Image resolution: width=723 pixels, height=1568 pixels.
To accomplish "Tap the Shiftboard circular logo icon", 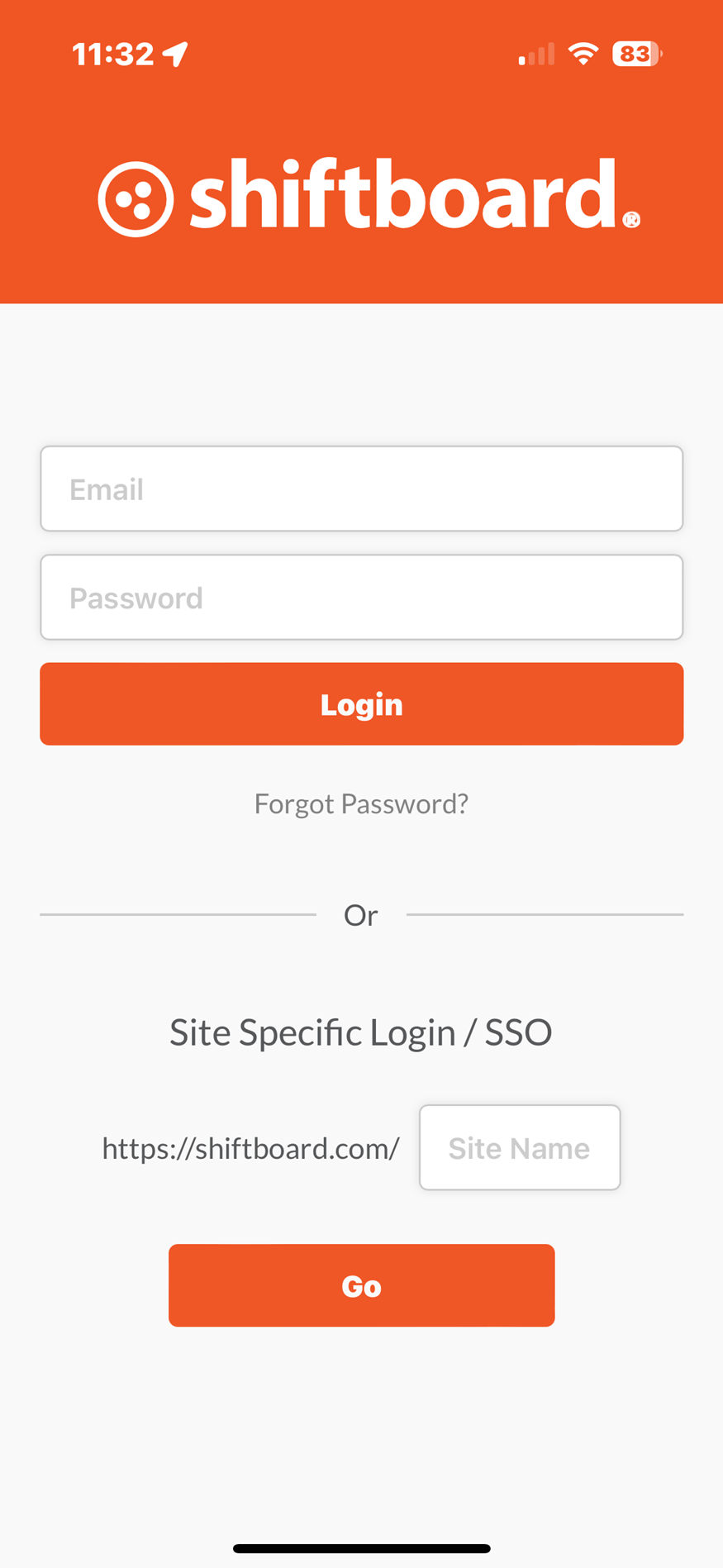I will pyautogui.click(x=136, y=198).
